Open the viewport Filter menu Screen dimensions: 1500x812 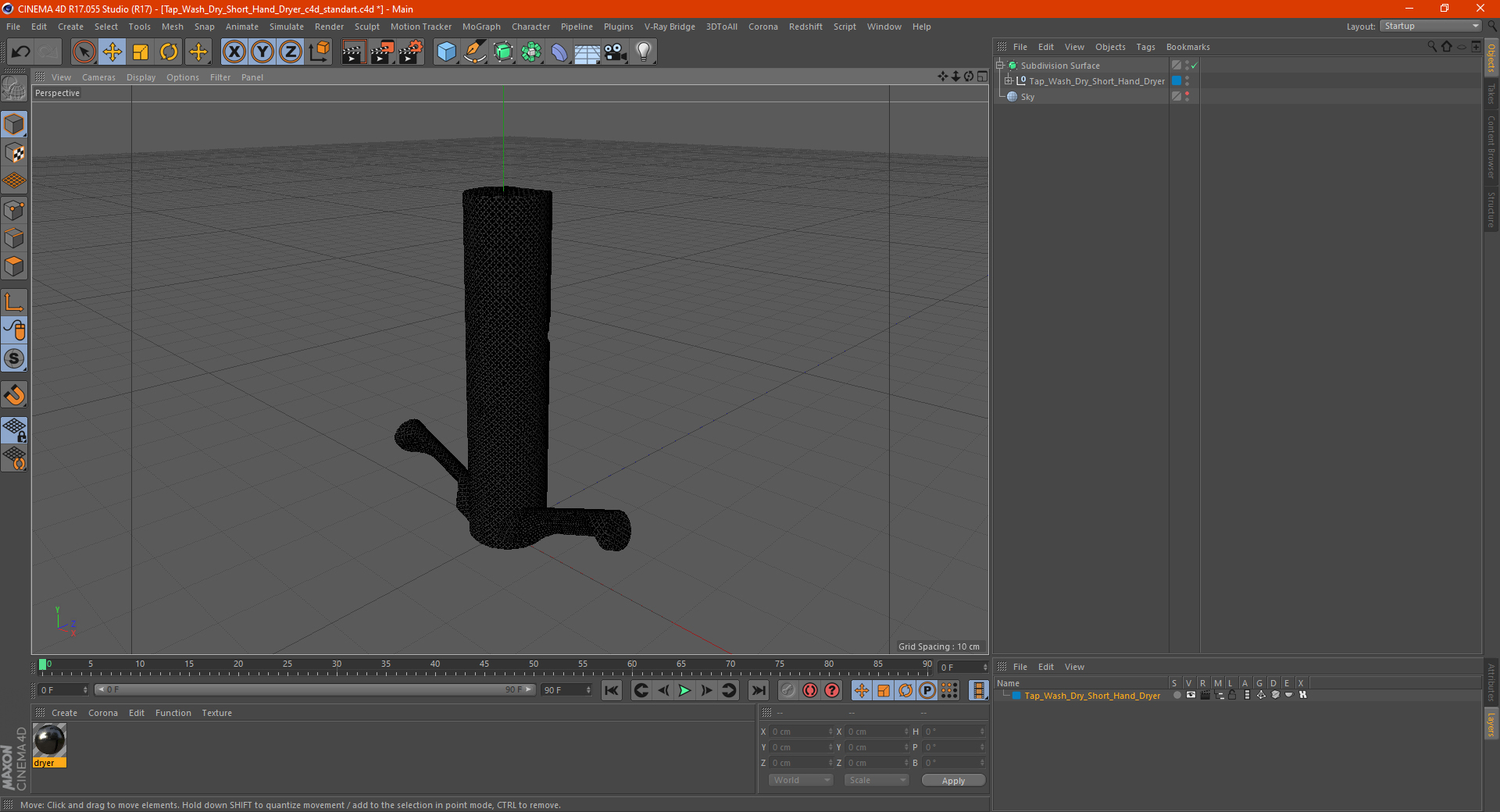220,77
